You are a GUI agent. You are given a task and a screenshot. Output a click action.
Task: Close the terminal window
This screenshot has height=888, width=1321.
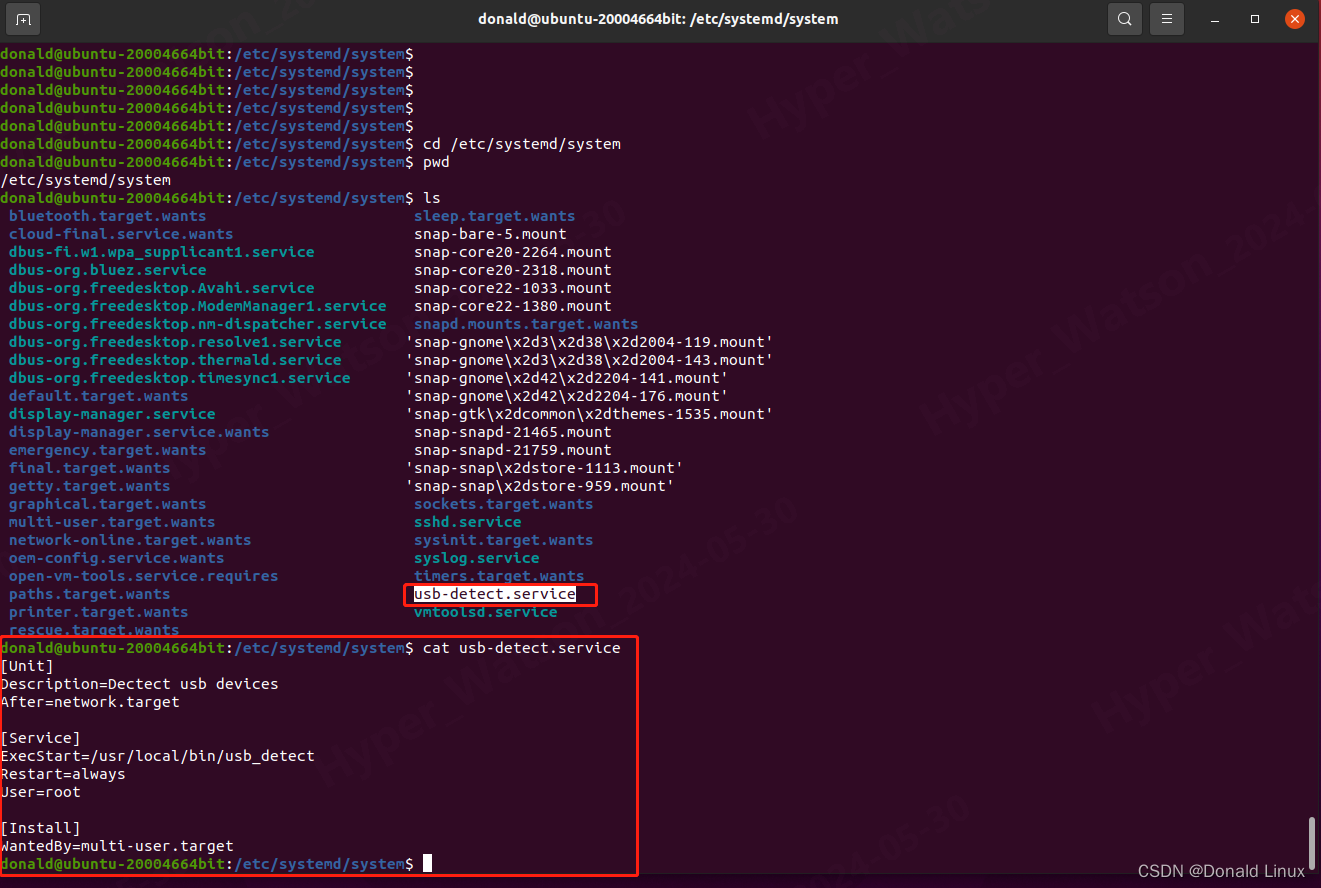coord(1294,18)
